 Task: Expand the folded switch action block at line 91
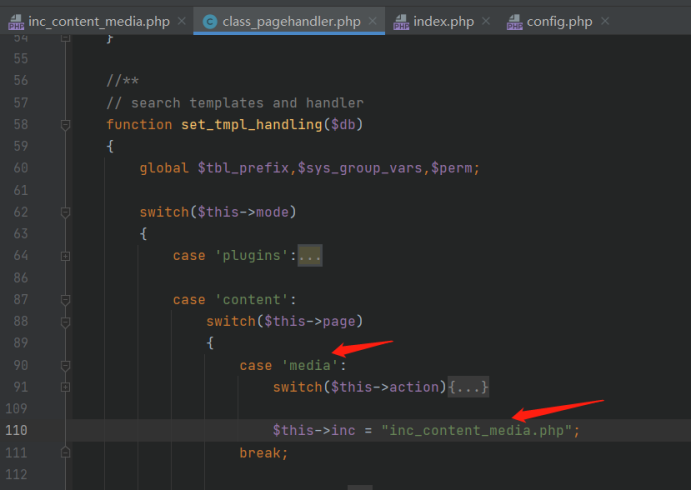tap(65, 387)
